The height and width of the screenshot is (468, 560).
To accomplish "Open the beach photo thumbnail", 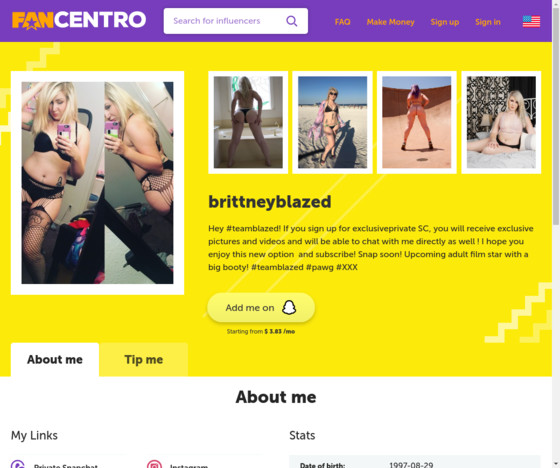I will [x=332, y=122].
